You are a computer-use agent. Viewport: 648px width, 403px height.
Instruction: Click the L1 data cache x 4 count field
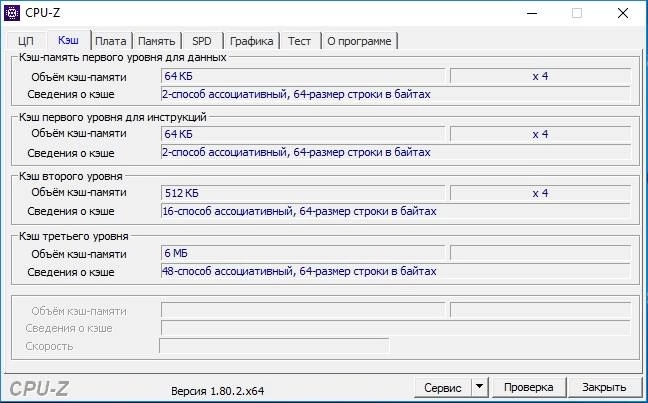pos(540,76)
